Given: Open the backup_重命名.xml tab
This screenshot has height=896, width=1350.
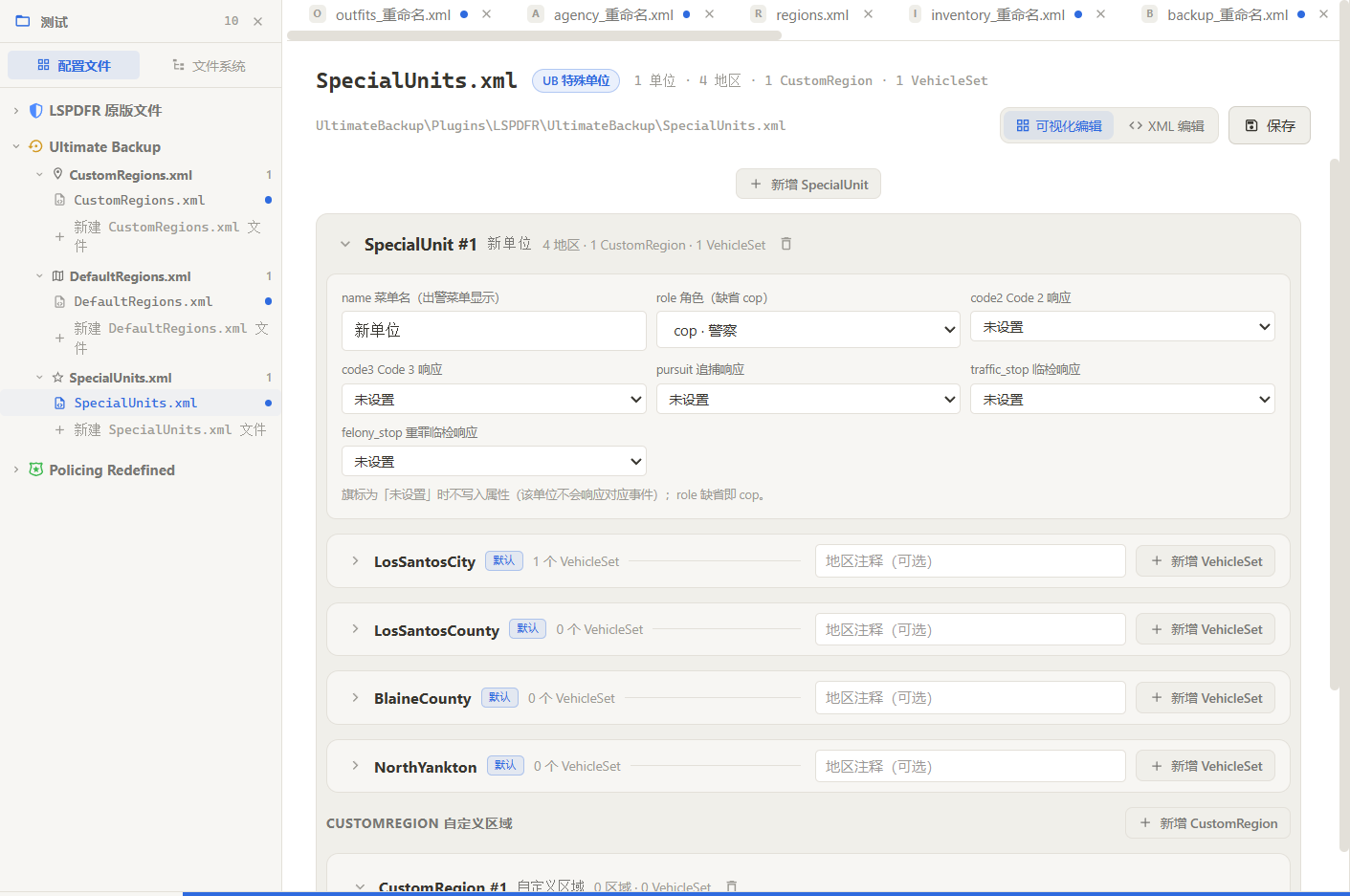Looking at the screenshot, I should point(1227,14).
